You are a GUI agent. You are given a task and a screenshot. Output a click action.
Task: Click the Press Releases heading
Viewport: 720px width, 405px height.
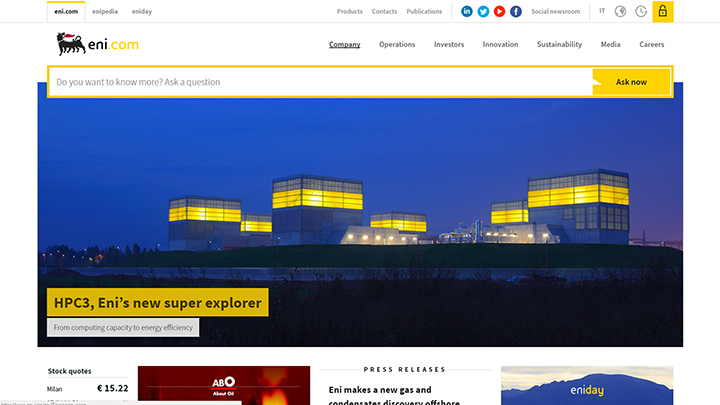tap(405, 369)
